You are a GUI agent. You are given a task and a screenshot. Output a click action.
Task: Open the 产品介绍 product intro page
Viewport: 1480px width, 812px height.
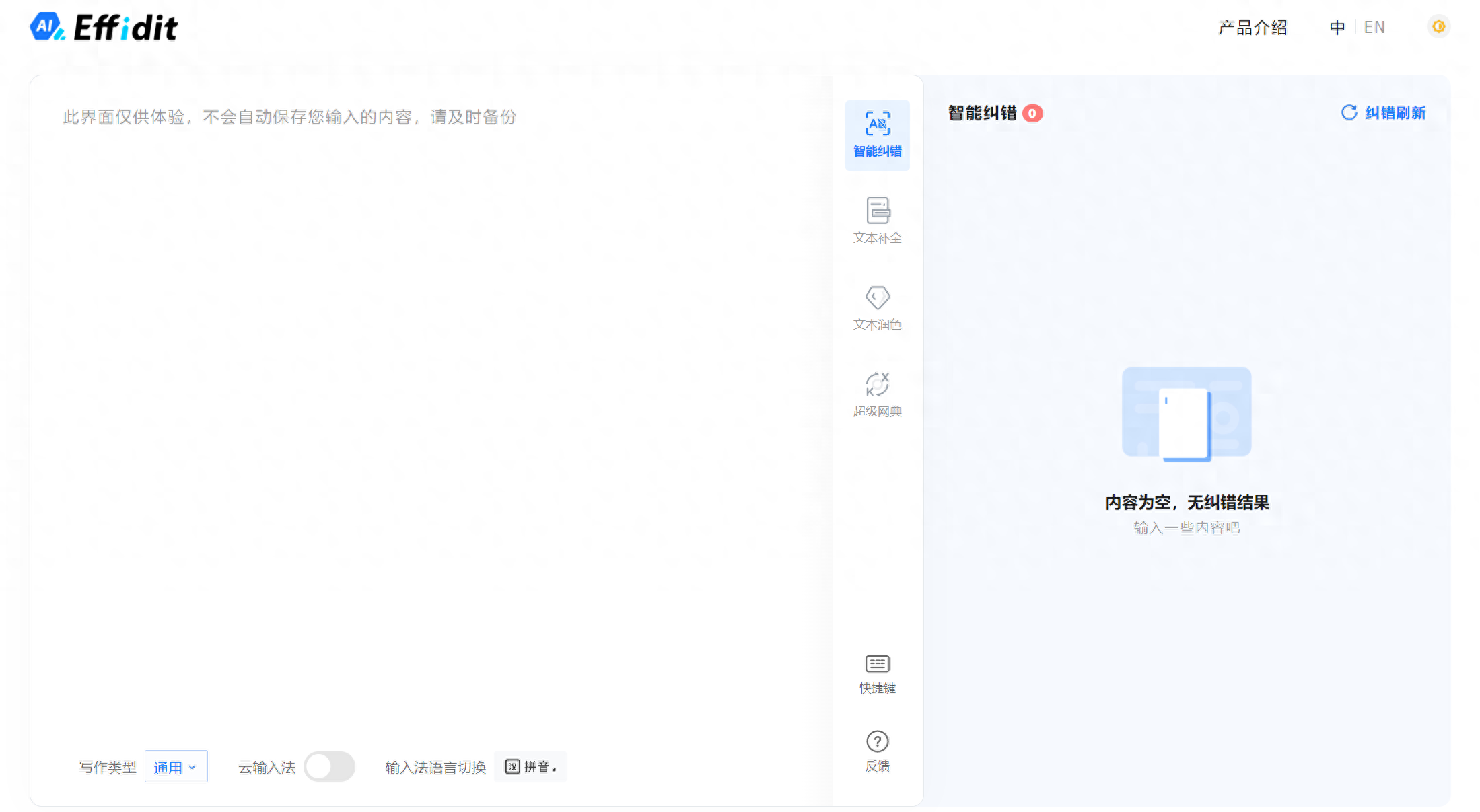click(1253, 28)
